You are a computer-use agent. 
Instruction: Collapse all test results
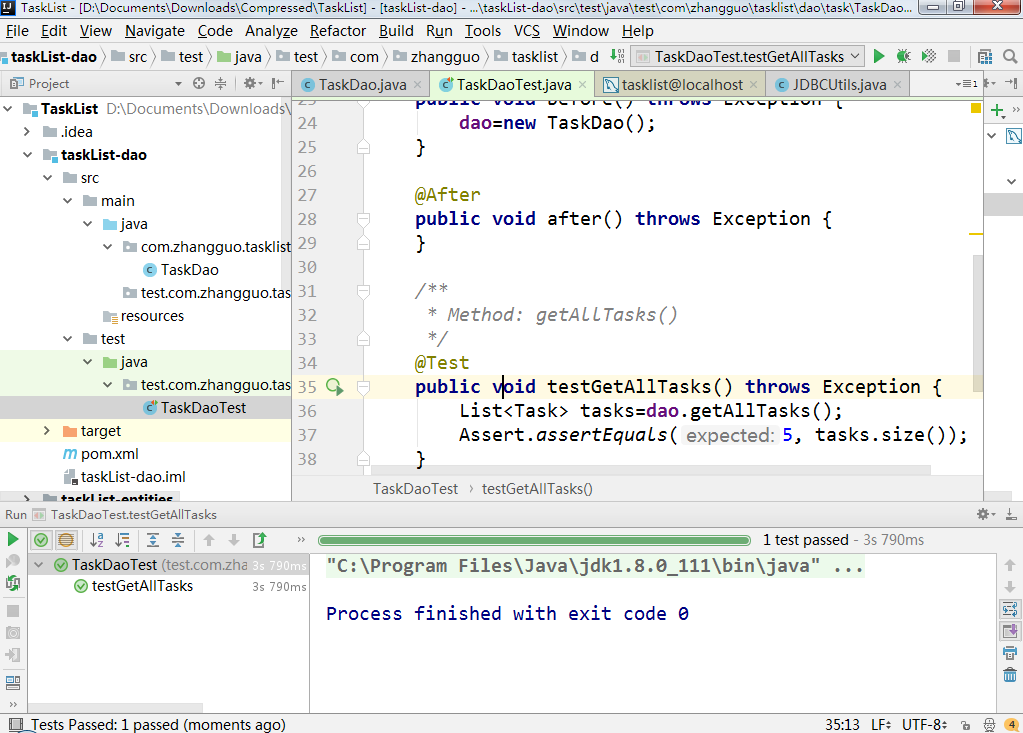(178, 539)
